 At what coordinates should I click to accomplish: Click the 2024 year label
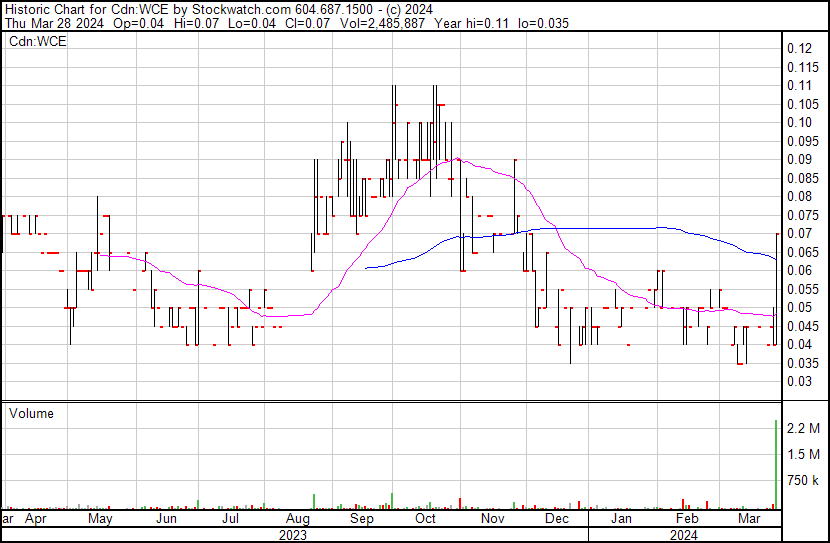683,535
